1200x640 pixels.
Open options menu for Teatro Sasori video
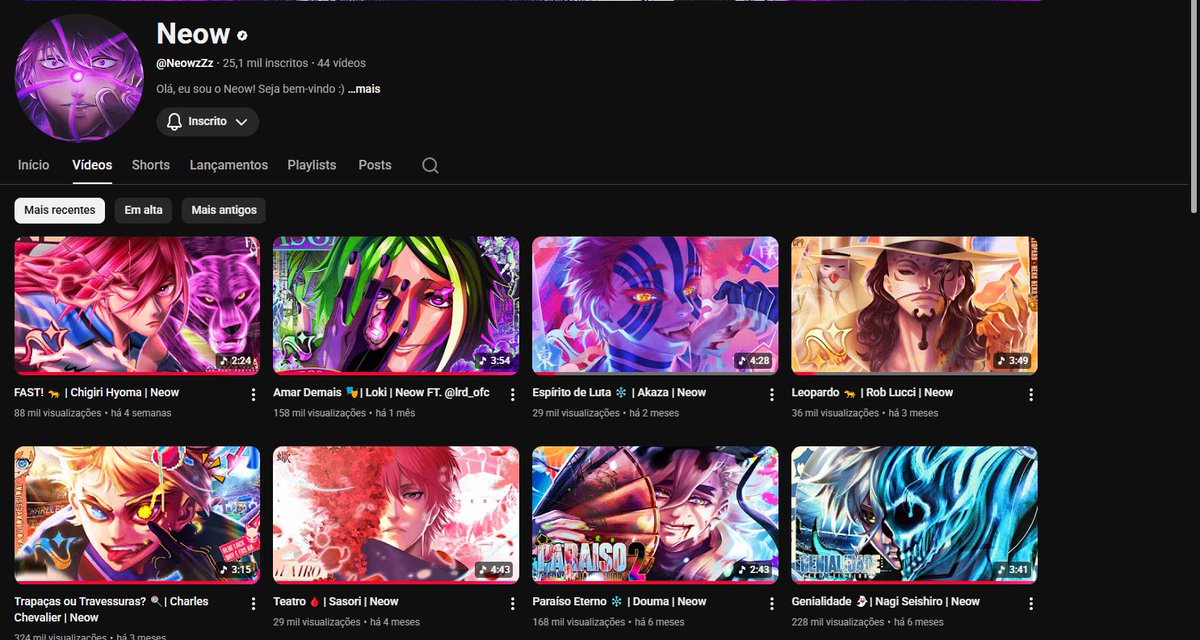pyautogui.click(x=512, y=603)
